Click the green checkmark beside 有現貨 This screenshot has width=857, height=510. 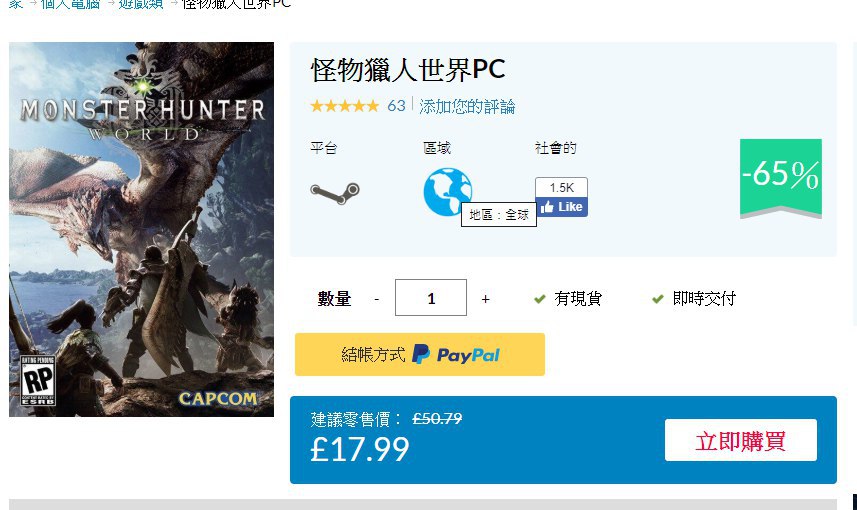pos(539,299)
